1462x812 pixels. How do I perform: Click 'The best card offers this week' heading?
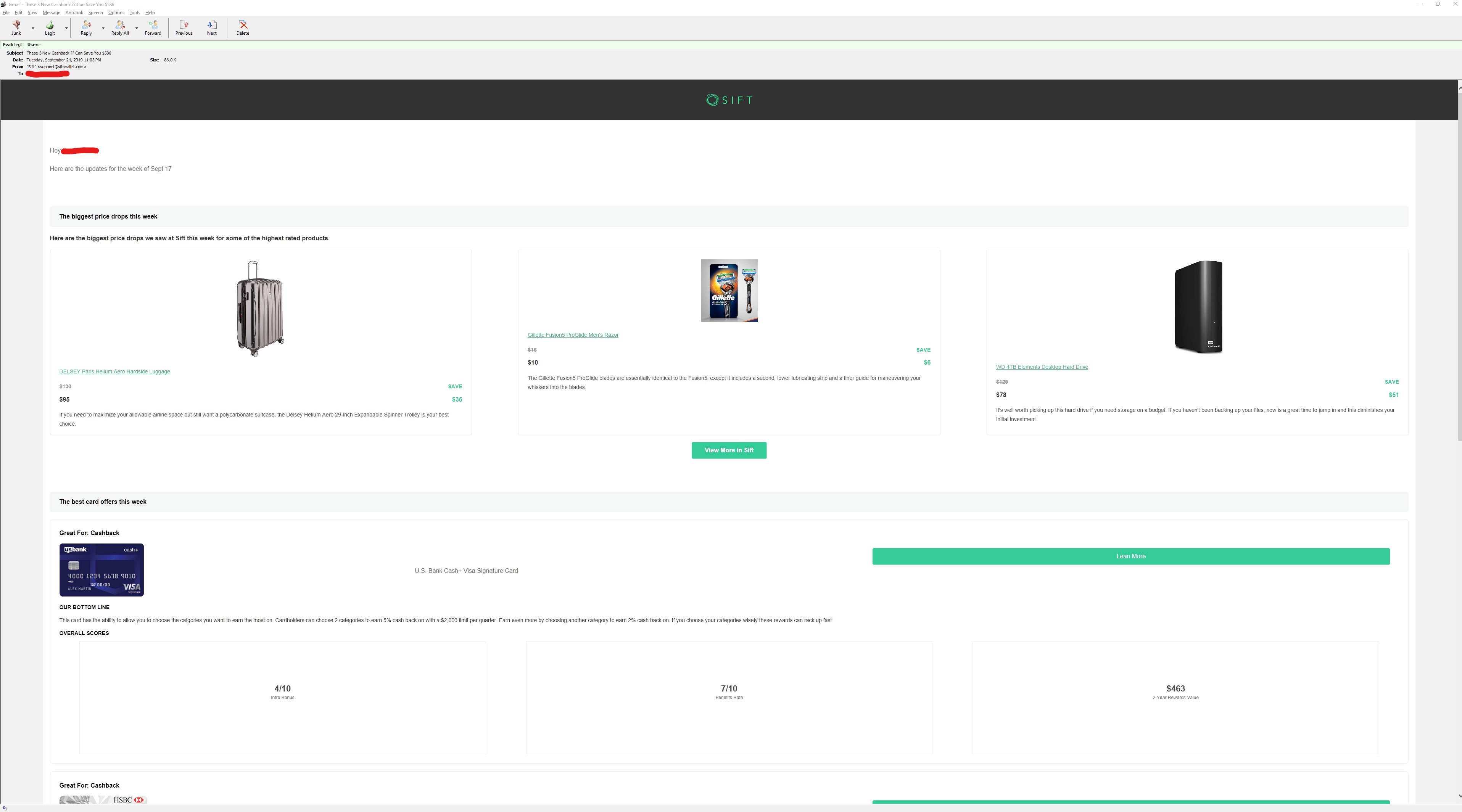click(x=103, y=502)
